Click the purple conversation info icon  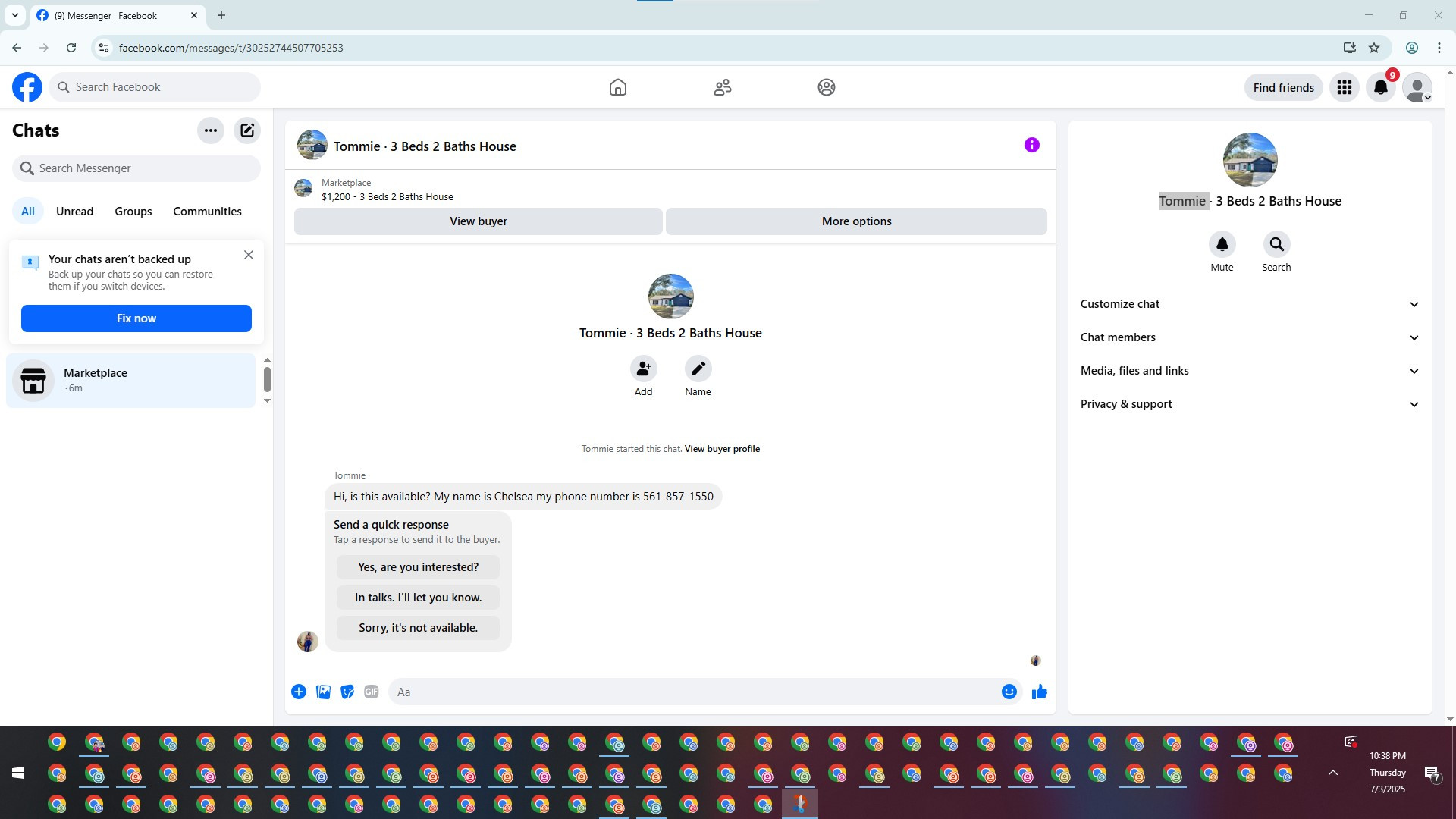point(1031,145)
